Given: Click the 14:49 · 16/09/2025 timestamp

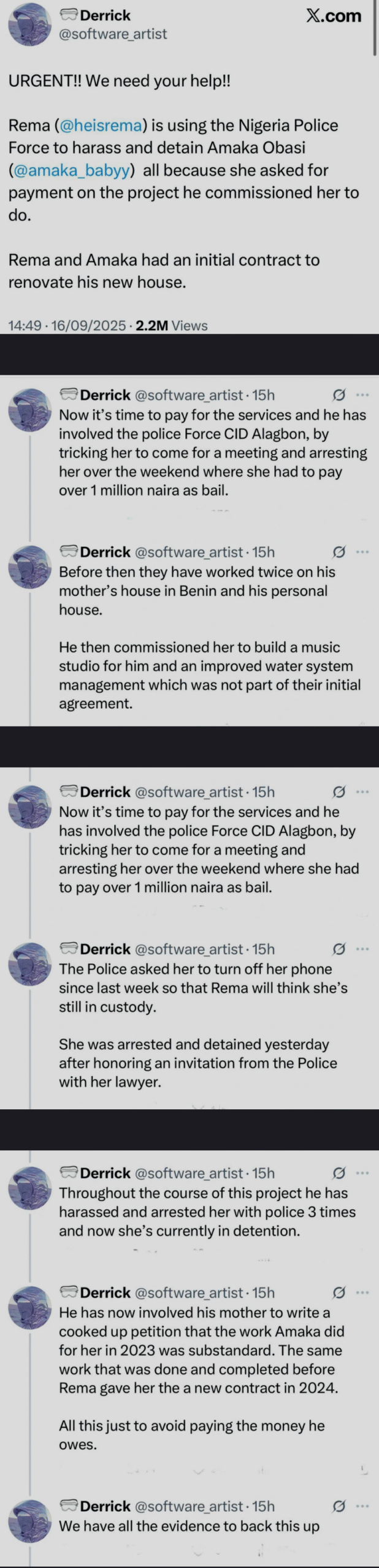Looking at the screenshot, I should [x=67, y=326].
